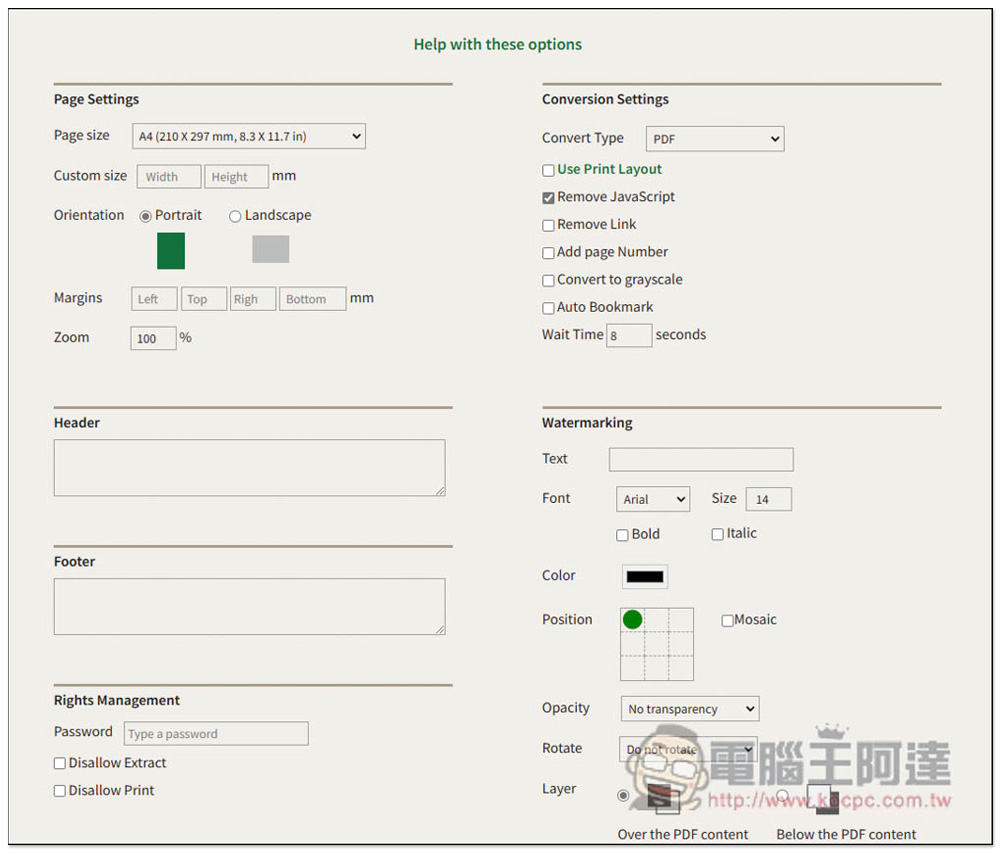Click the watermark Text input field
The width and height of the screenshot is (1000, 854).
(701, 459)
